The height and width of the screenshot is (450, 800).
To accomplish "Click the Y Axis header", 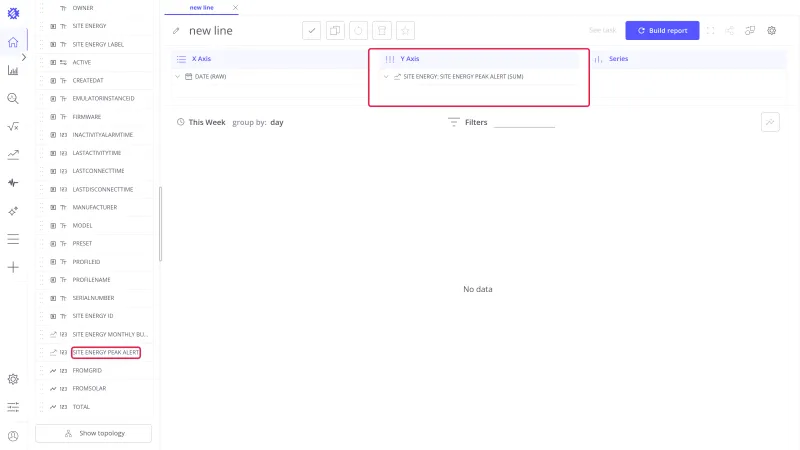I will pos(410,59).
